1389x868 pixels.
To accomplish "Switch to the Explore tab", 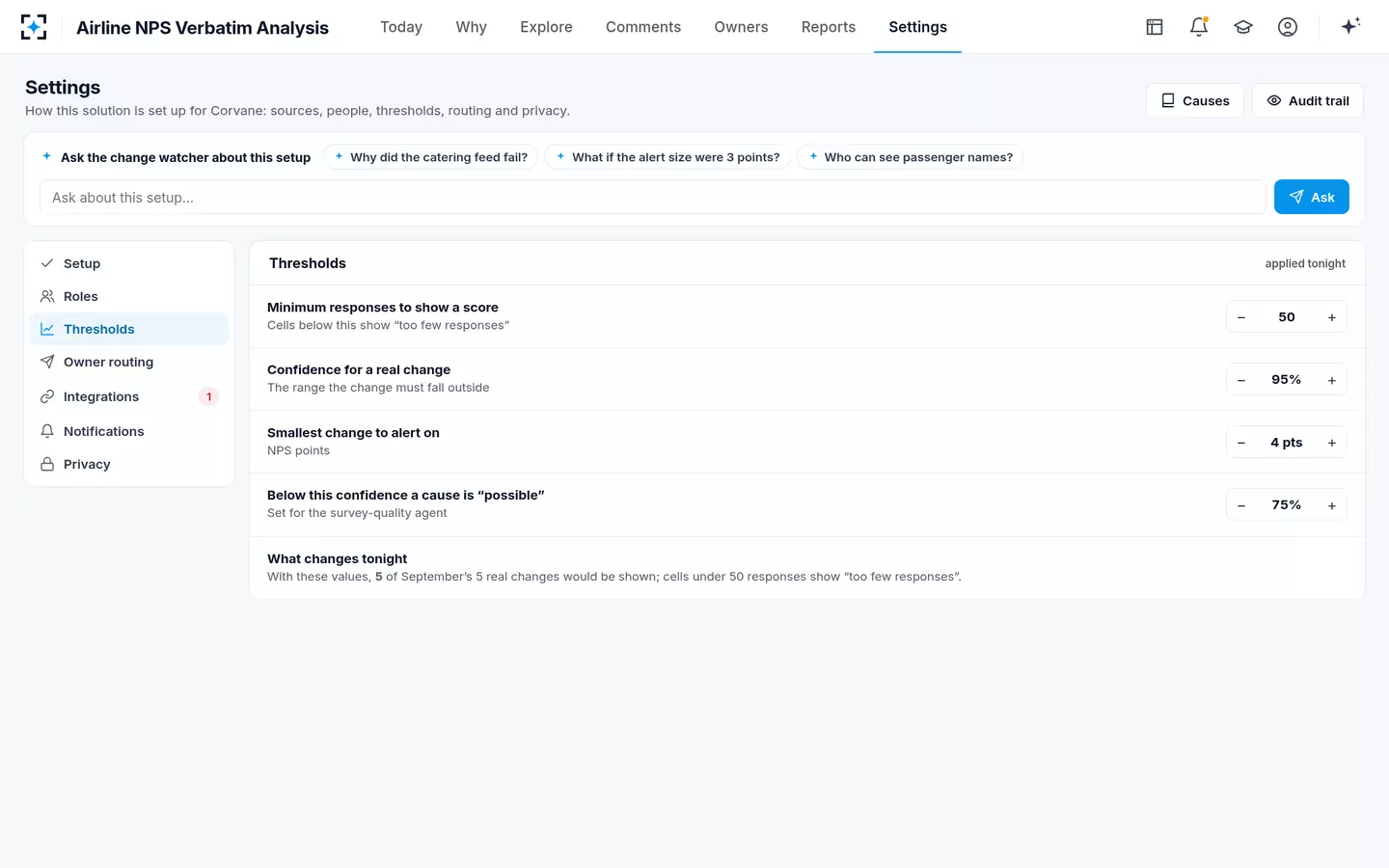I will click(546, 27).
